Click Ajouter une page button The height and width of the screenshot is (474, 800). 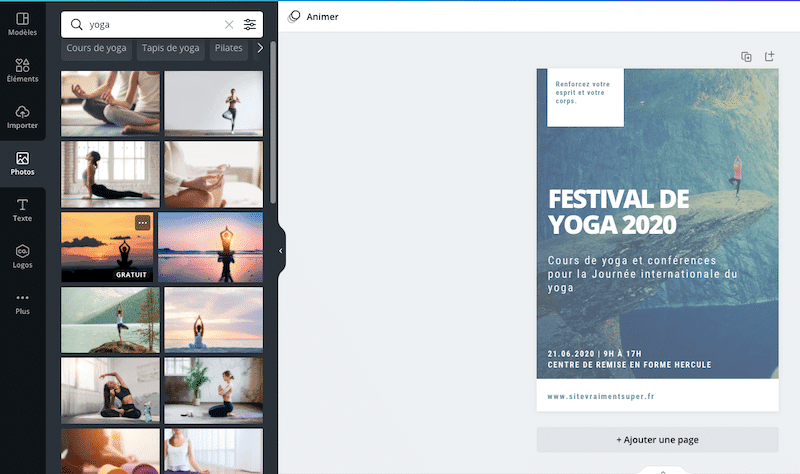point(657,440)
